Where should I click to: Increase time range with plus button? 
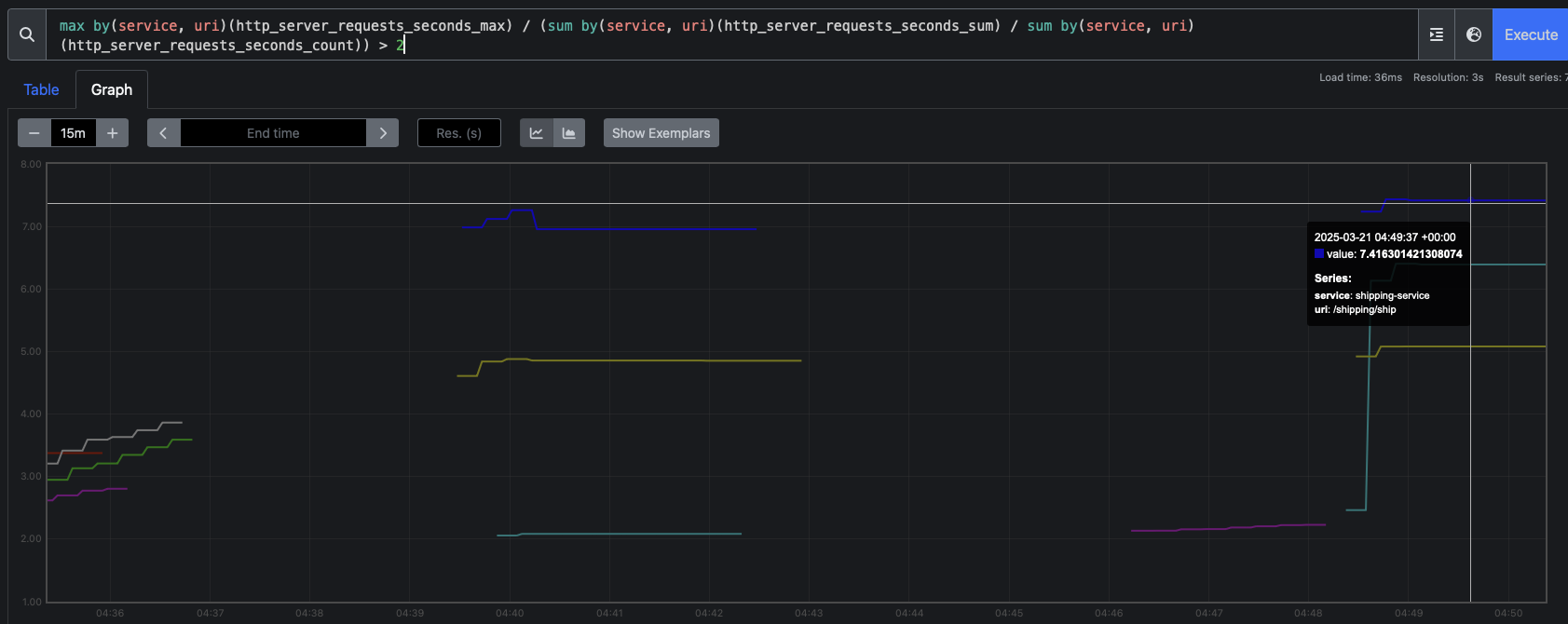click(113, 133)
